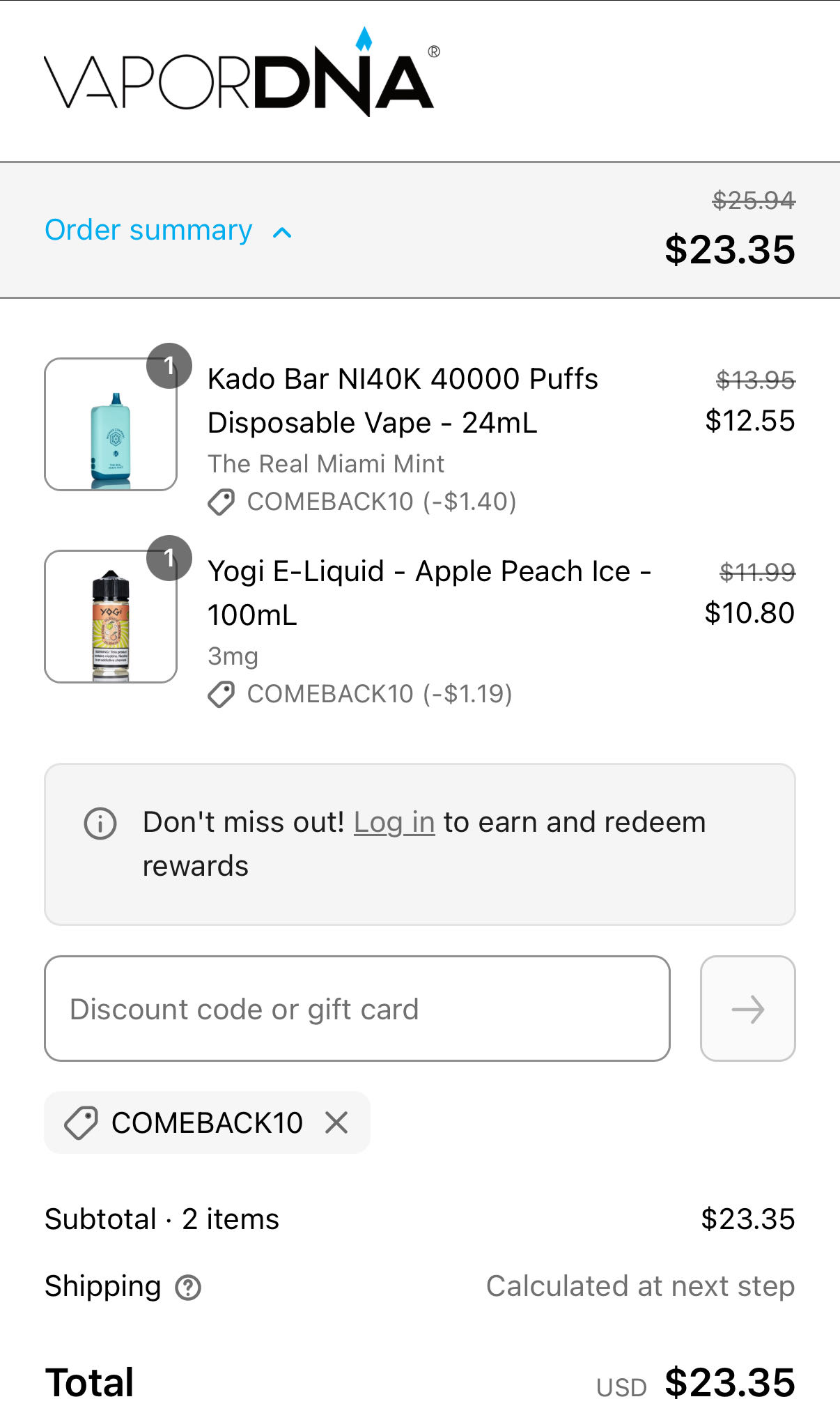
Task: Focus the Discount code or gift card field
Action: (357, 1009)
